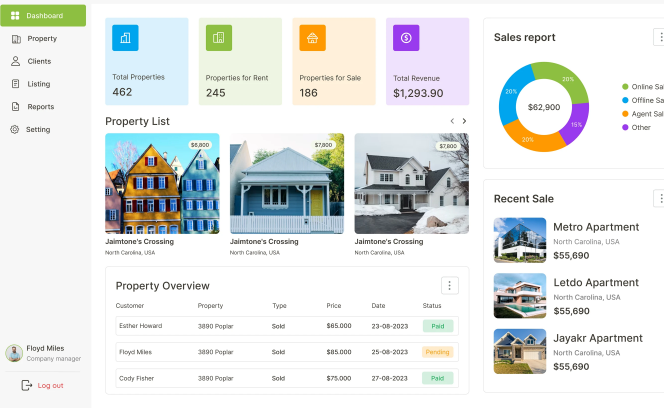Click the $6,800 price tag
Screen dimensions: 664x415
point(200,145)
